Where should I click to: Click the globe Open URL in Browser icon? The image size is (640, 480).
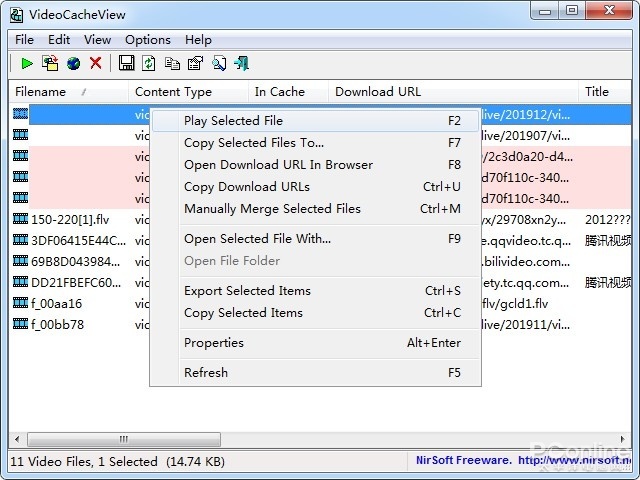click(x=73, y=64)
